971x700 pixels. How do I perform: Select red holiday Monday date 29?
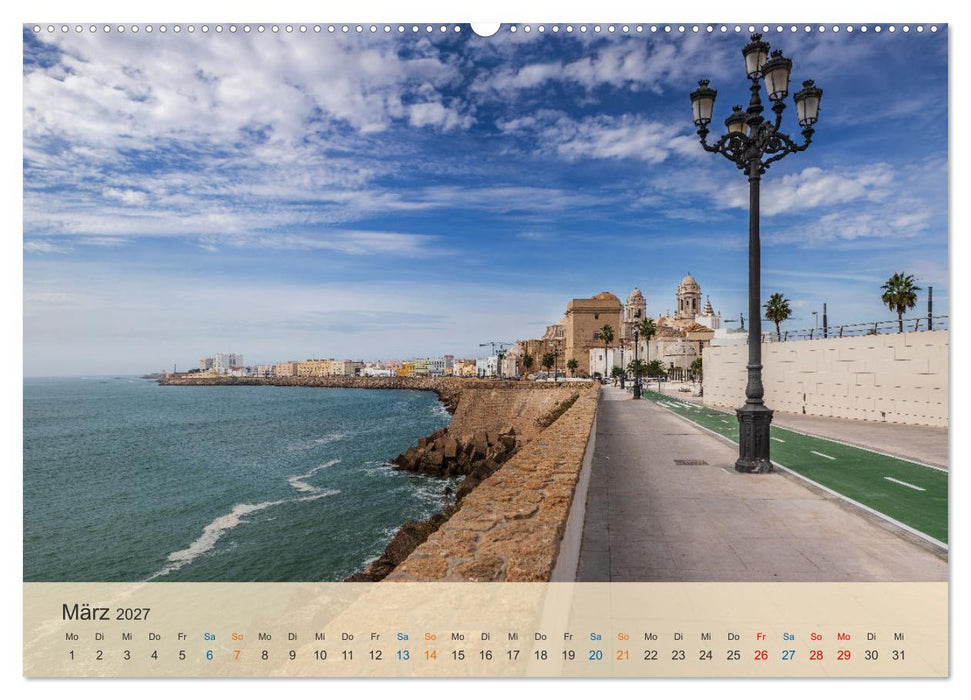pyautogui.click(x=843, y=655)
